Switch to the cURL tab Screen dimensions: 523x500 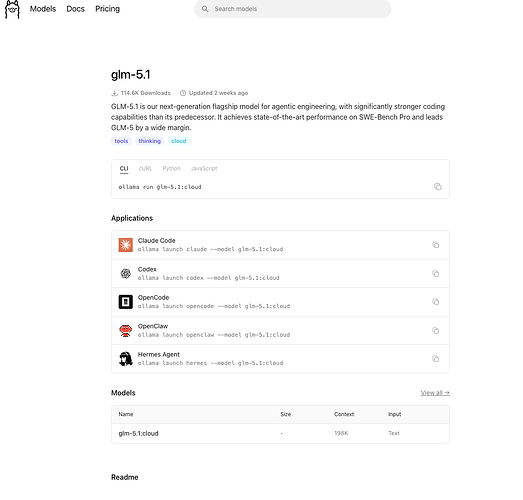pos(145,168)
